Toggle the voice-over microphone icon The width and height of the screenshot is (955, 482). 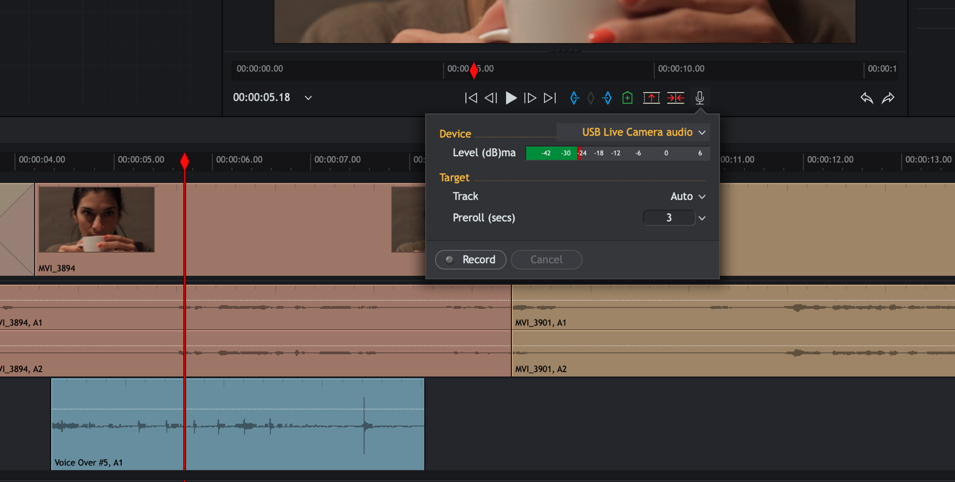click(x=700, y=98)
